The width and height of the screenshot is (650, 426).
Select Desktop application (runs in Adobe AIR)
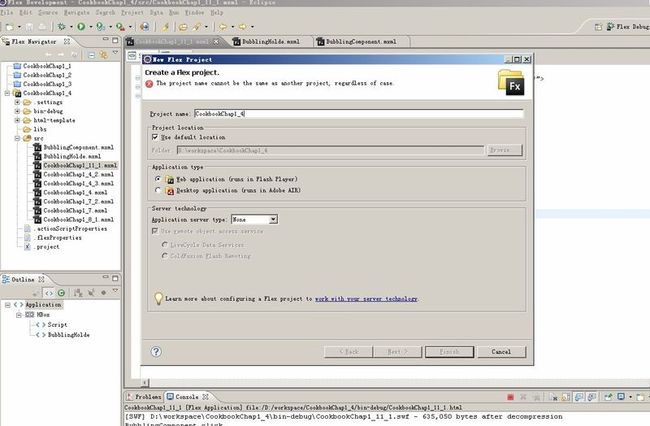click(158, 190)
